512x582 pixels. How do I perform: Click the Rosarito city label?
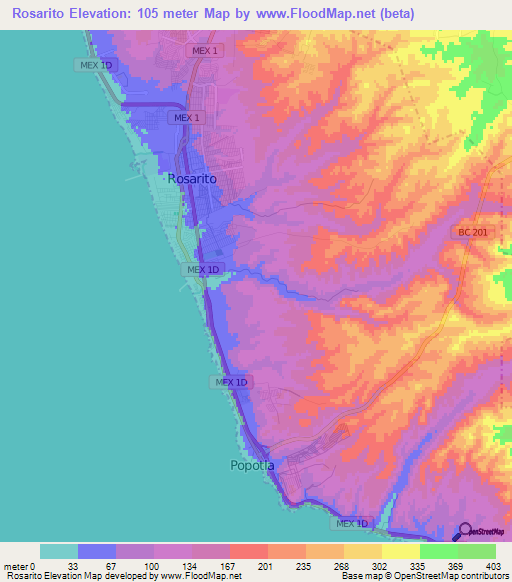coord(192,179)
